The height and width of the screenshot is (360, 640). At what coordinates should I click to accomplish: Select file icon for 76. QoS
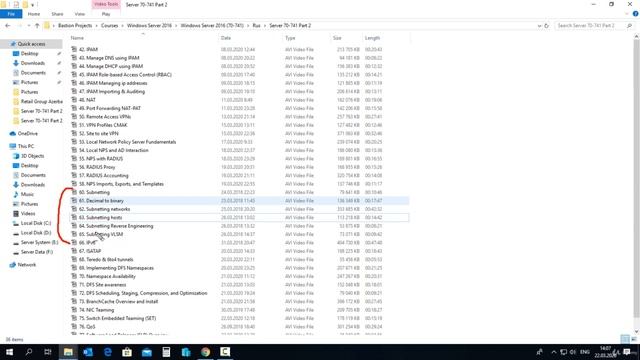[x=74, y=327]
